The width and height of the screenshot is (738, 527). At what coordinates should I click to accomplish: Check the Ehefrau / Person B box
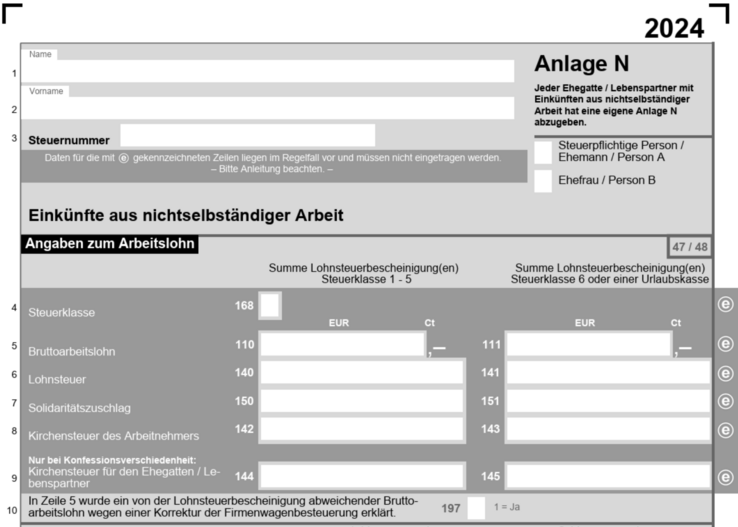(x=543, y=181)
